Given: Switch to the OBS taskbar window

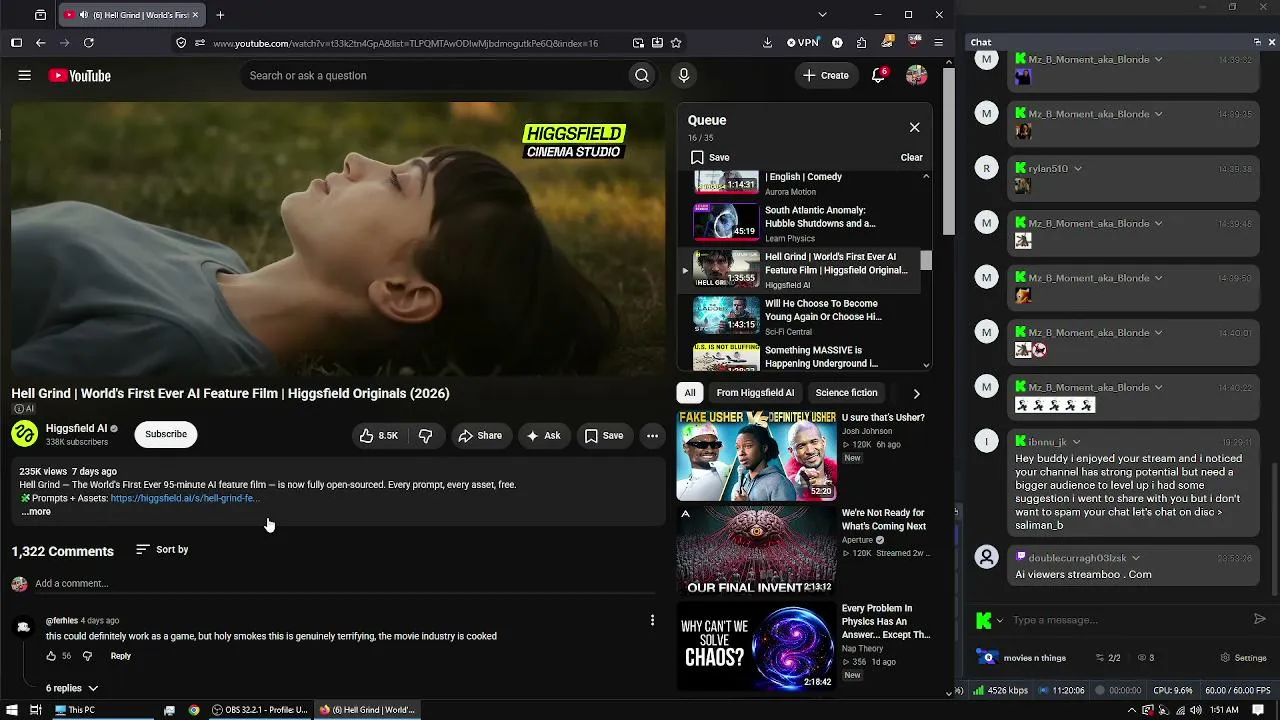Looking at the screenshot, I should [x=260, y=710].
